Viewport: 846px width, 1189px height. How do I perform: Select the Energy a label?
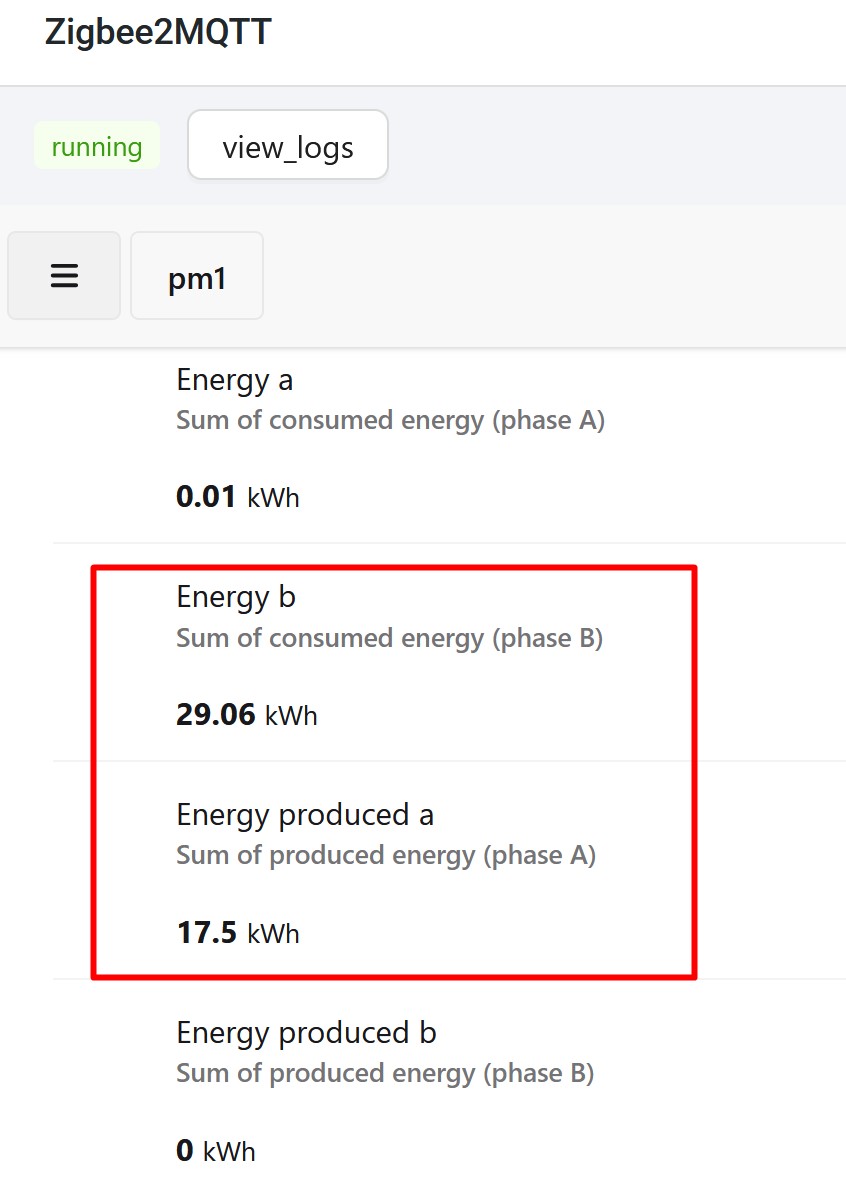(235, 380)
